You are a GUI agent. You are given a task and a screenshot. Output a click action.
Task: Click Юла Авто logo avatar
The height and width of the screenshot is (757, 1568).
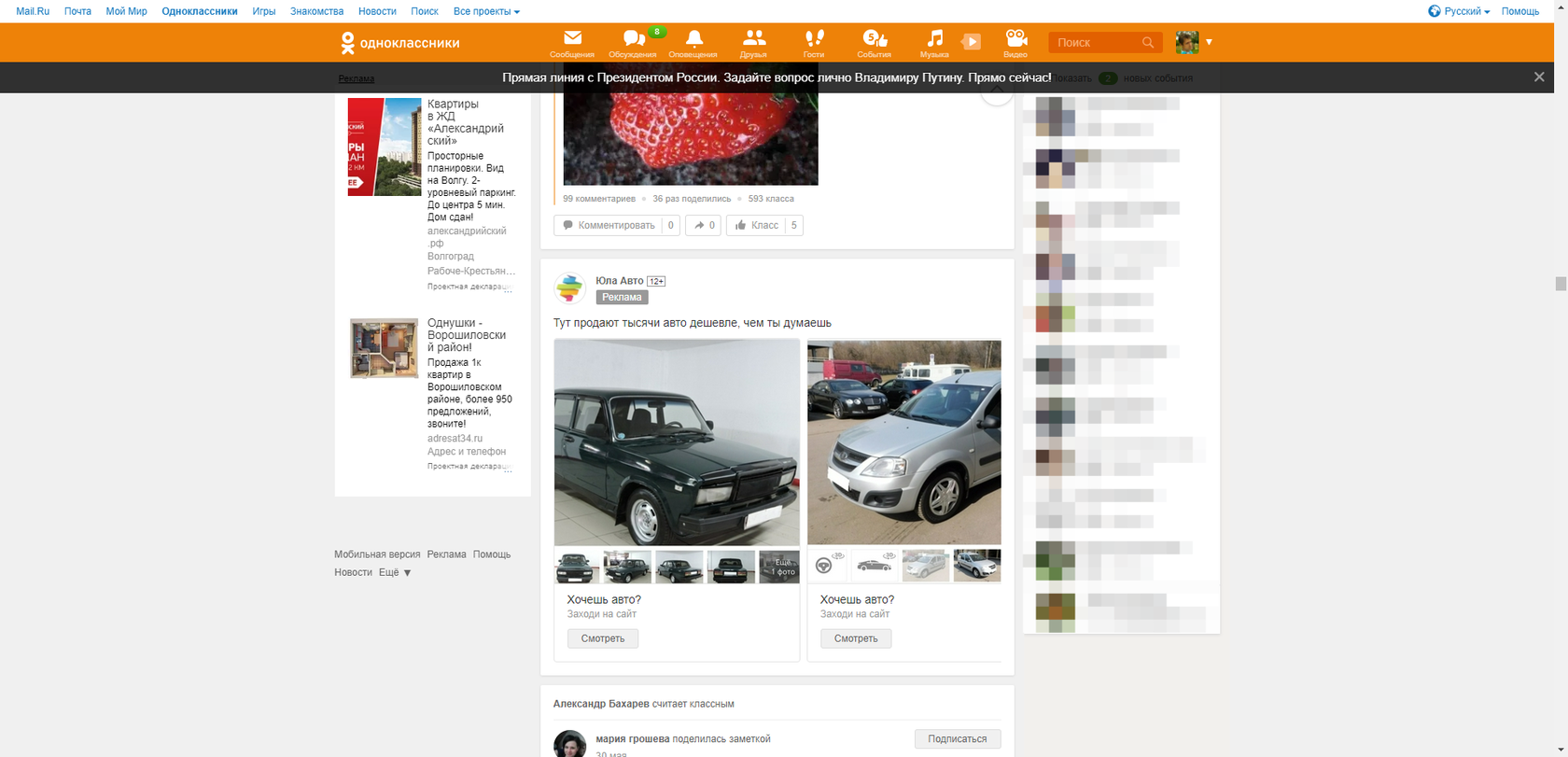pyautogui.click(x=570, y=288)
